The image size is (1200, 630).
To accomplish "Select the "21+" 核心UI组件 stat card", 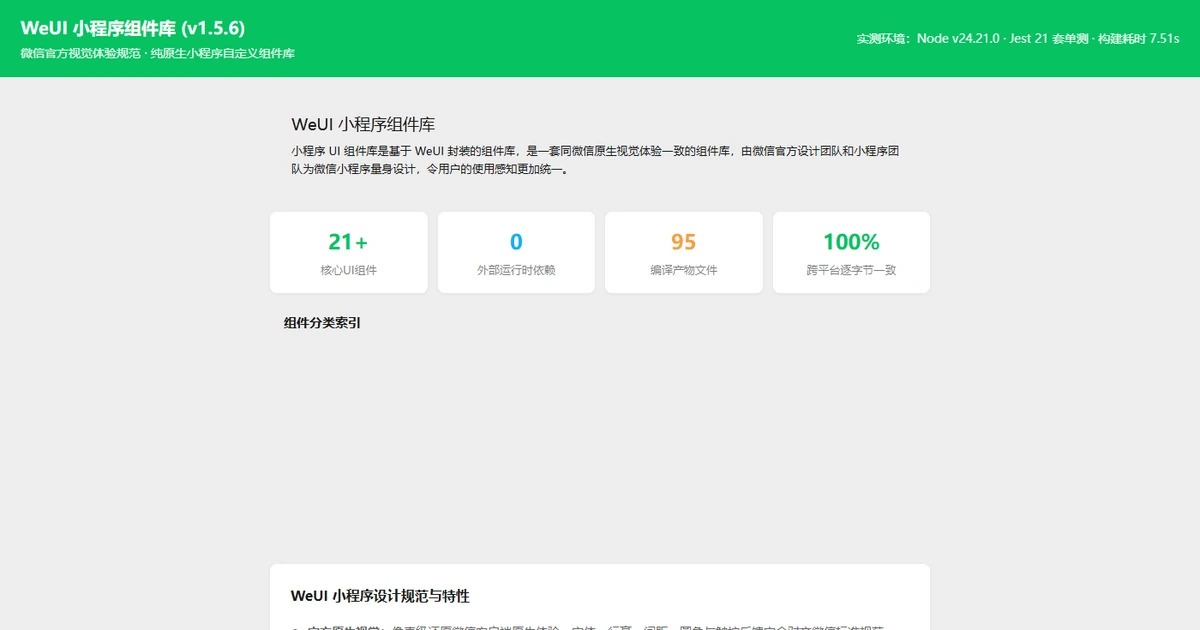I will point(348,252).
